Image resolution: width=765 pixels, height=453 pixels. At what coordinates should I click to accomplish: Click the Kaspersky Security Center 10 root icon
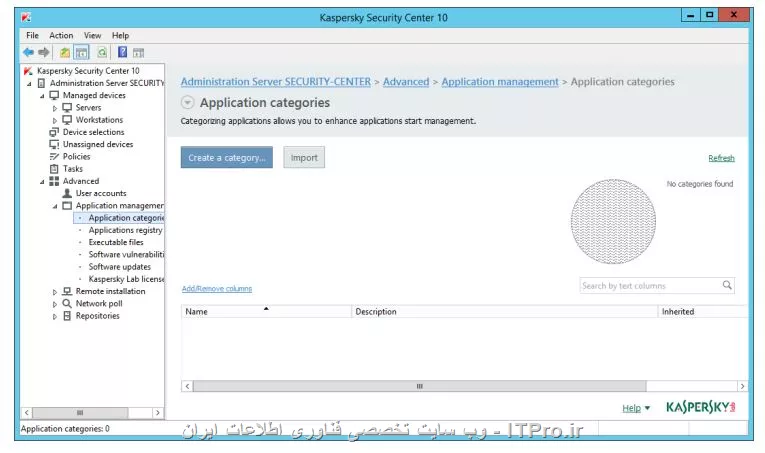[x=28, y=71]
